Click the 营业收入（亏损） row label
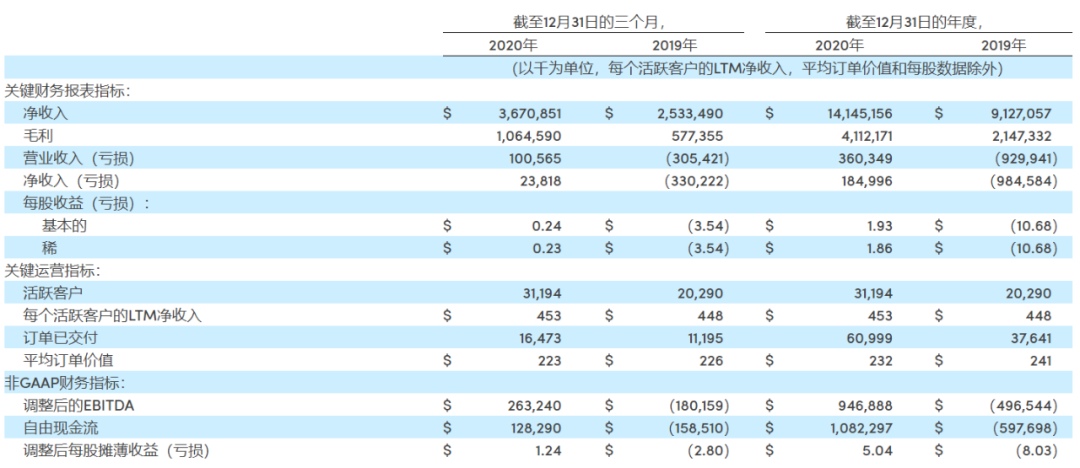This screenshot has height=468, width=1080. (x=78, y=158)
